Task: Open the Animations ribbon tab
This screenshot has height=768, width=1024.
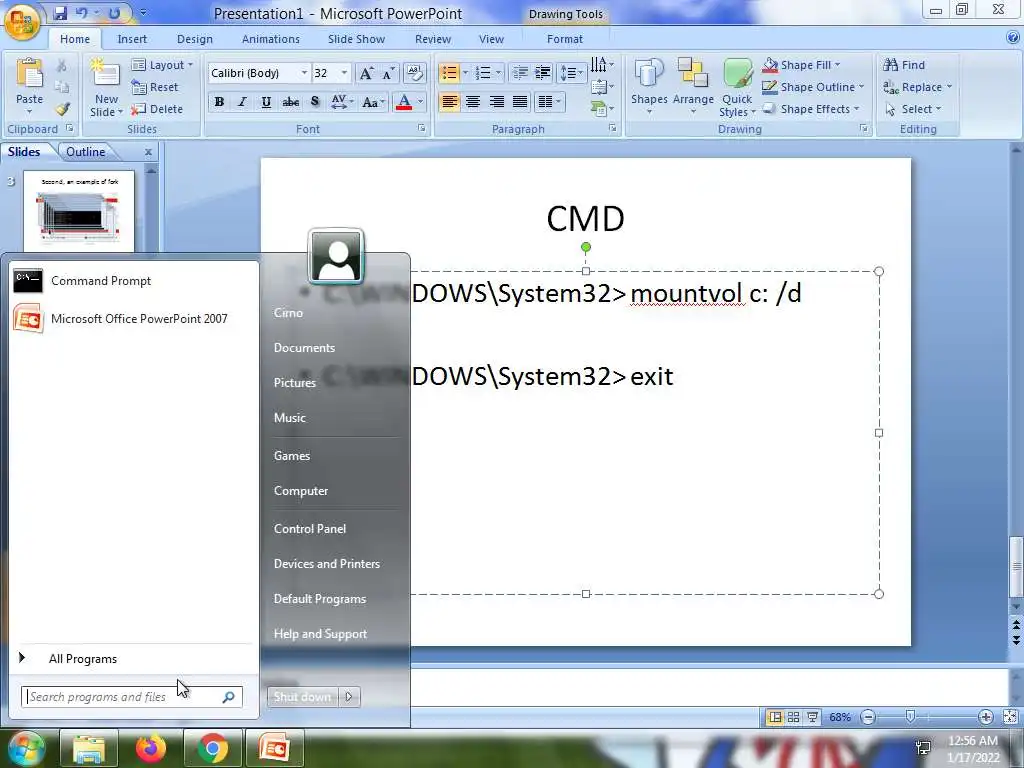Action: pos(270,39)
